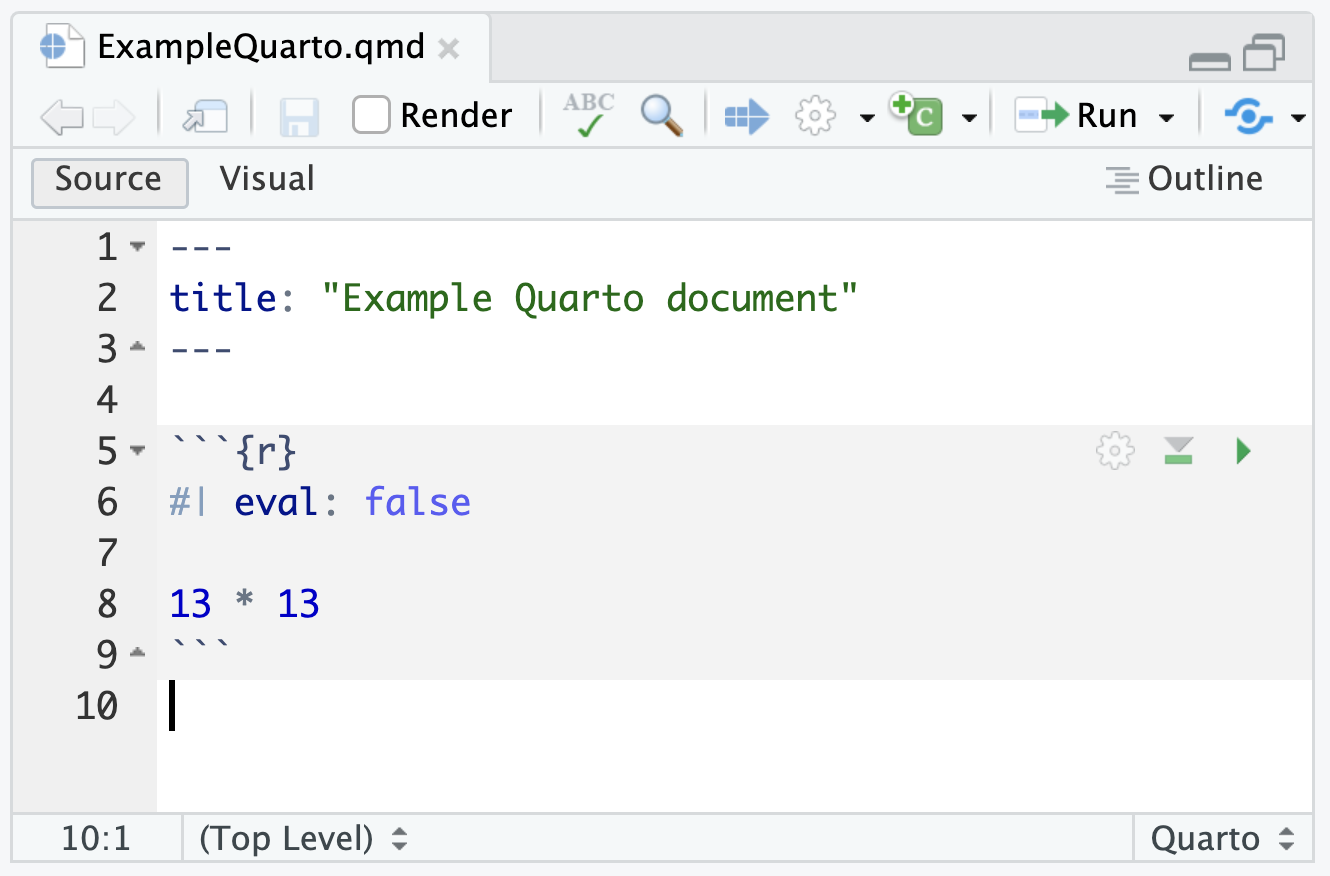Click the spell check ABC icon

pos(589,115)
